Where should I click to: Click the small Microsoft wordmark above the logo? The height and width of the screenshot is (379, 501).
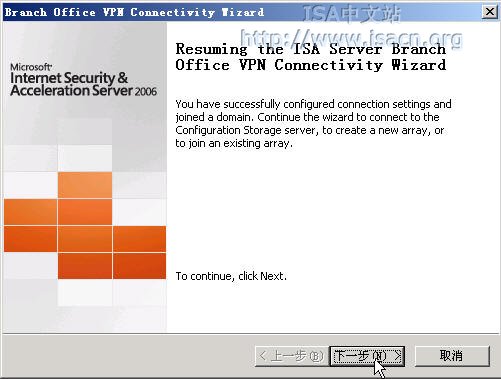[31, 67]
